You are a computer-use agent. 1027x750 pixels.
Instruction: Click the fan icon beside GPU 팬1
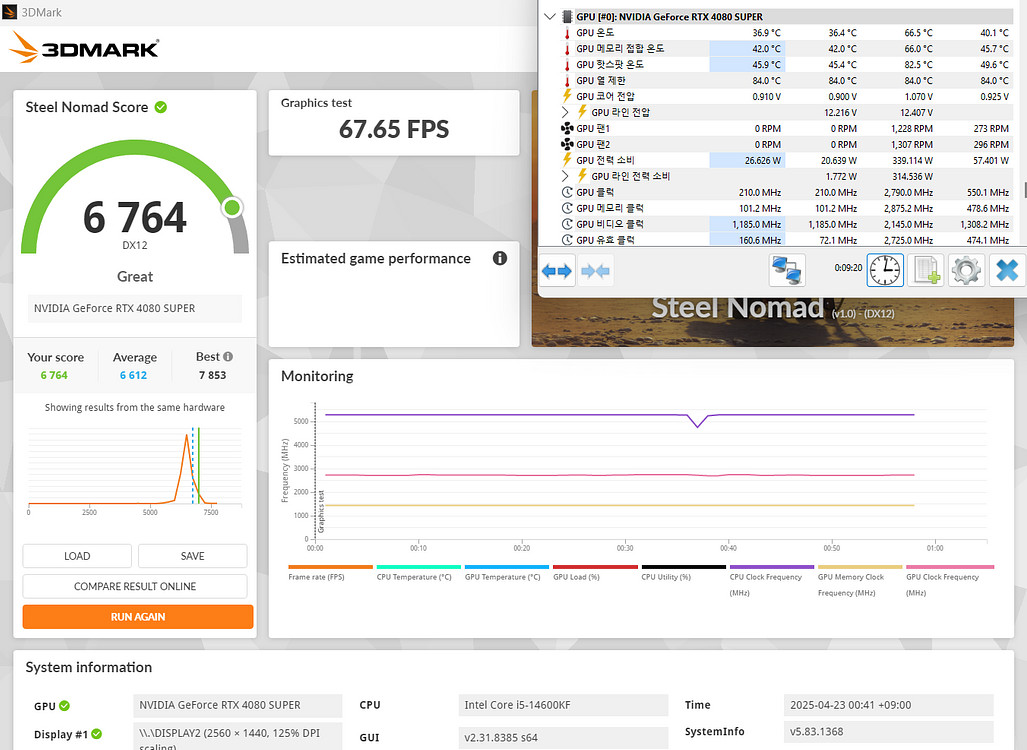[x=567, y=128]
